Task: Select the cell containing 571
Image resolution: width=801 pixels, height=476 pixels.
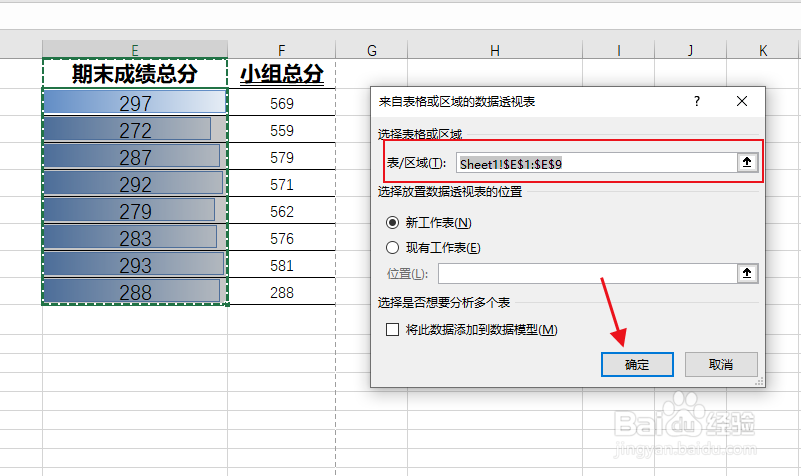Action: [x=281, y=184]
